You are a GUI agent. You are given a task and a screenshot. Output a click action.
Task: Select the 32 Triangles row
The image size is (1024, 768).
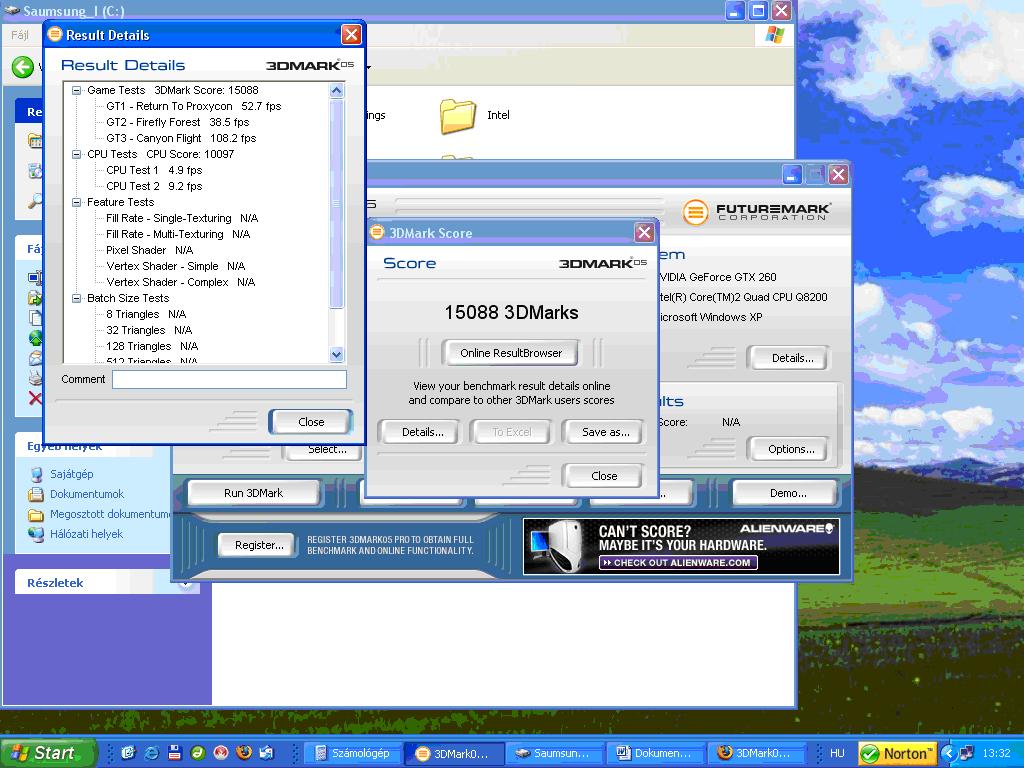tap(149, 330)
